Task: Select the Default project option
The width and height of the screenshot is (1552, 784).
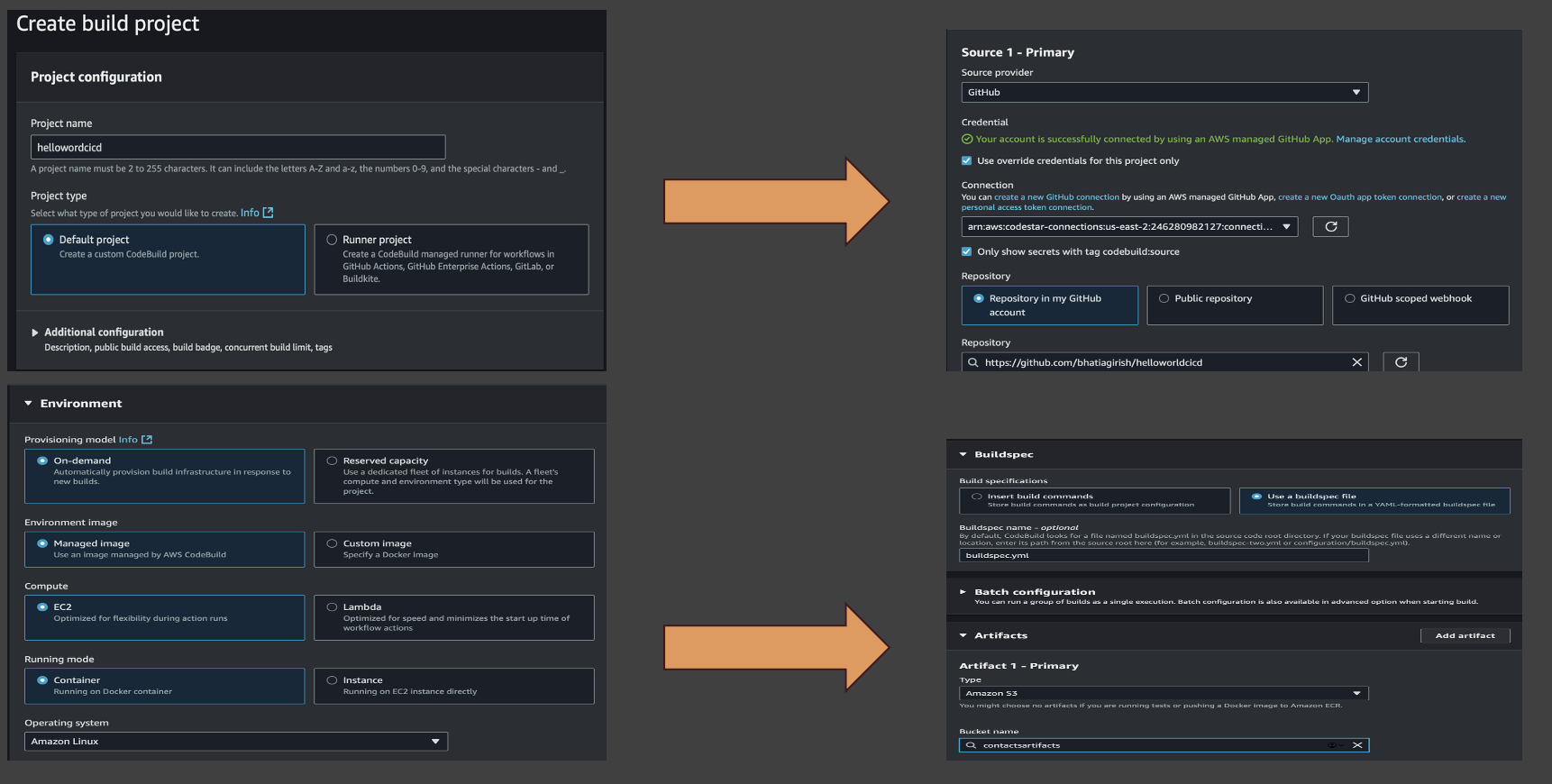Action: (x=168, y=260)
